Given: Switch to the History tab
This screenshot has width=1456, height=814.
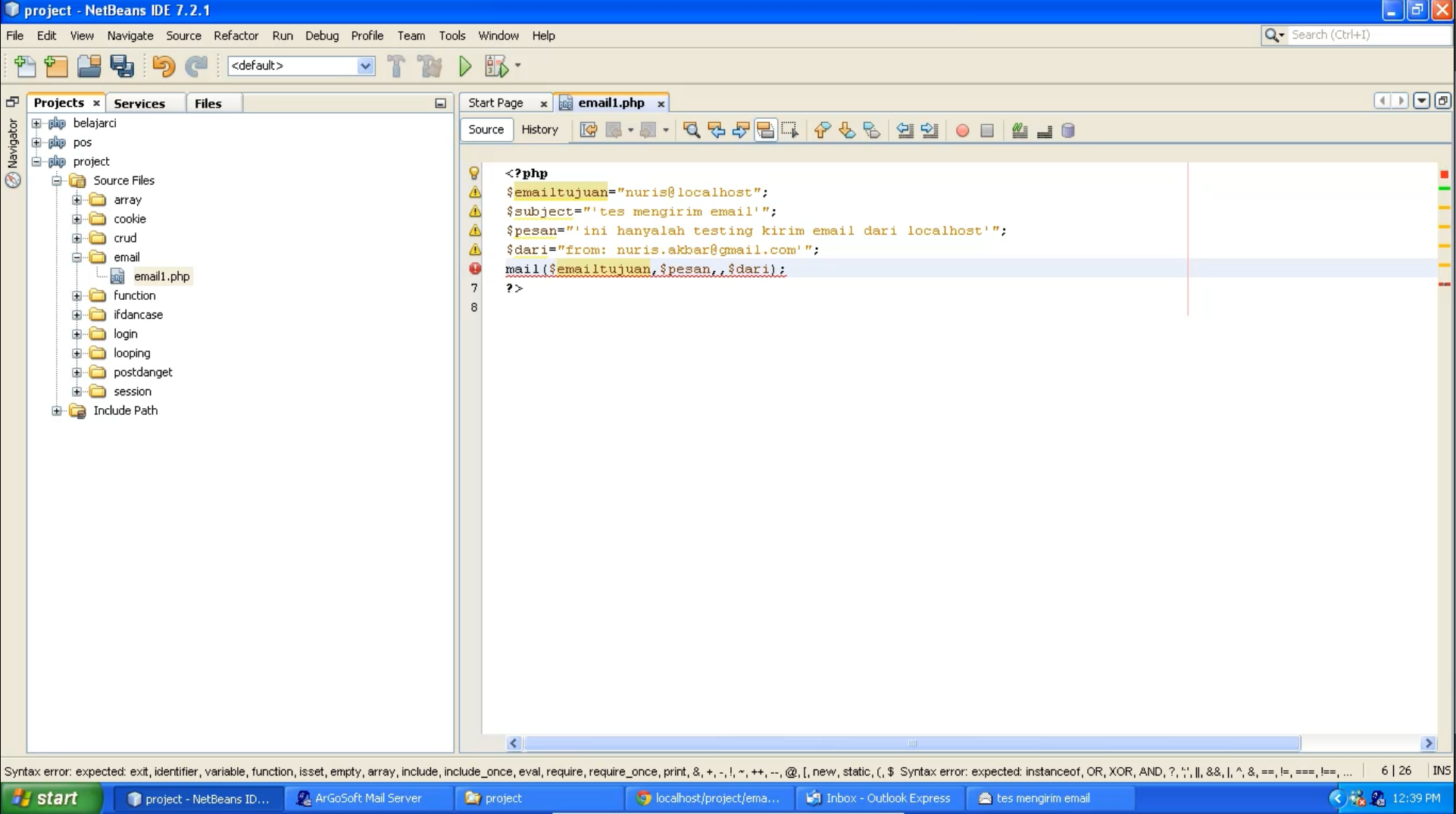Looking at the screenshot, I should (540, 129).
